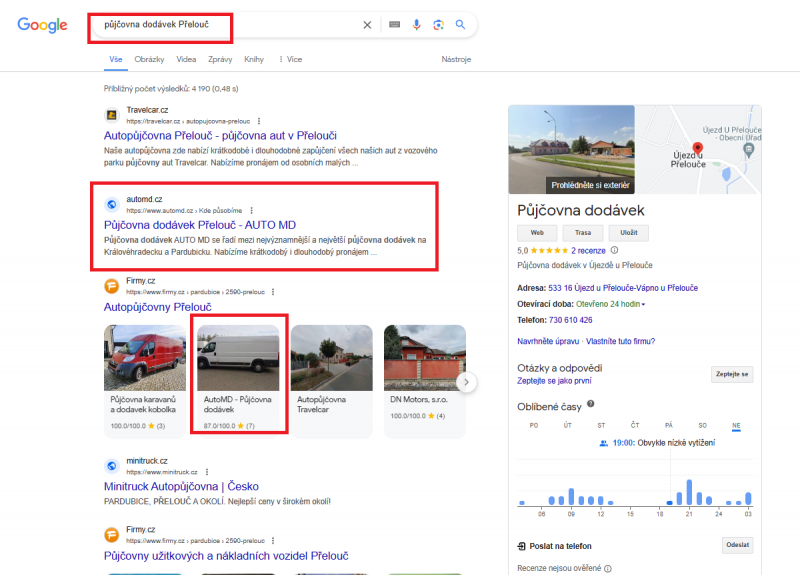Switch to the Knihy tab
800x575 pixels.
(x=254, y=59)
